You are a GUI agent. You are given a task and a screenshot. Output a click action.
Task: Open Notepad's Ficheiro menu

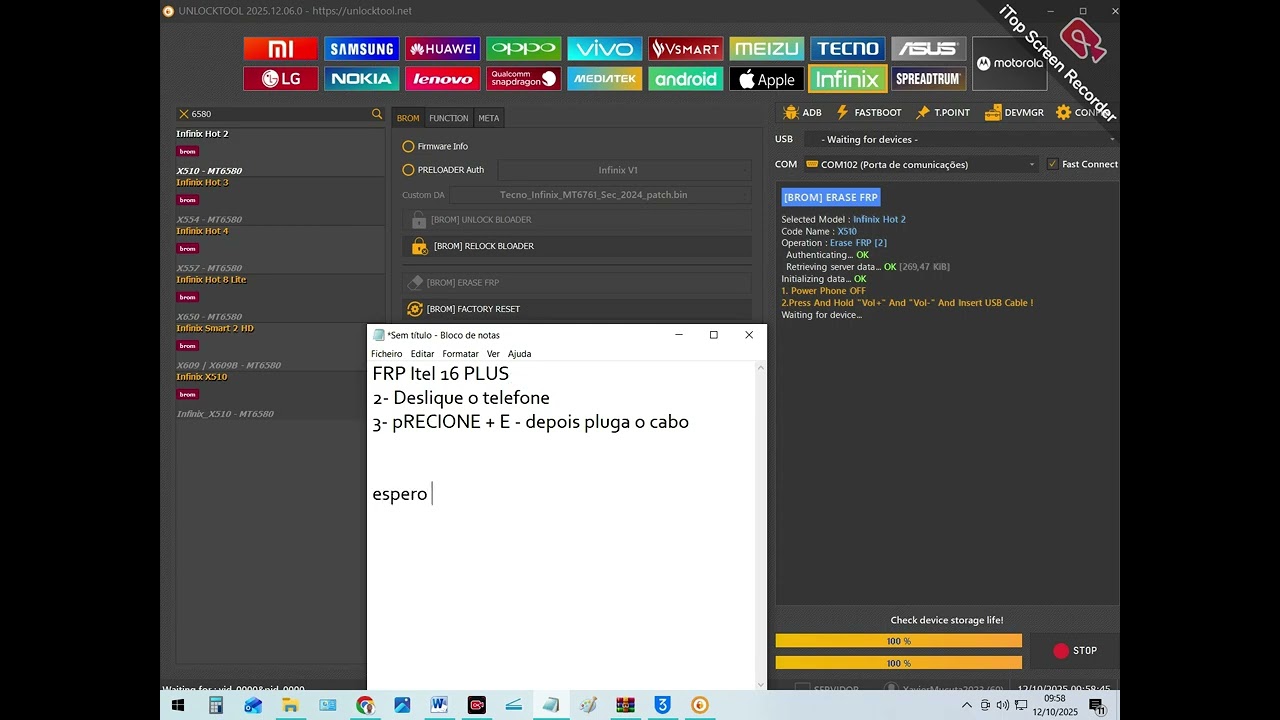pos(387,354)
